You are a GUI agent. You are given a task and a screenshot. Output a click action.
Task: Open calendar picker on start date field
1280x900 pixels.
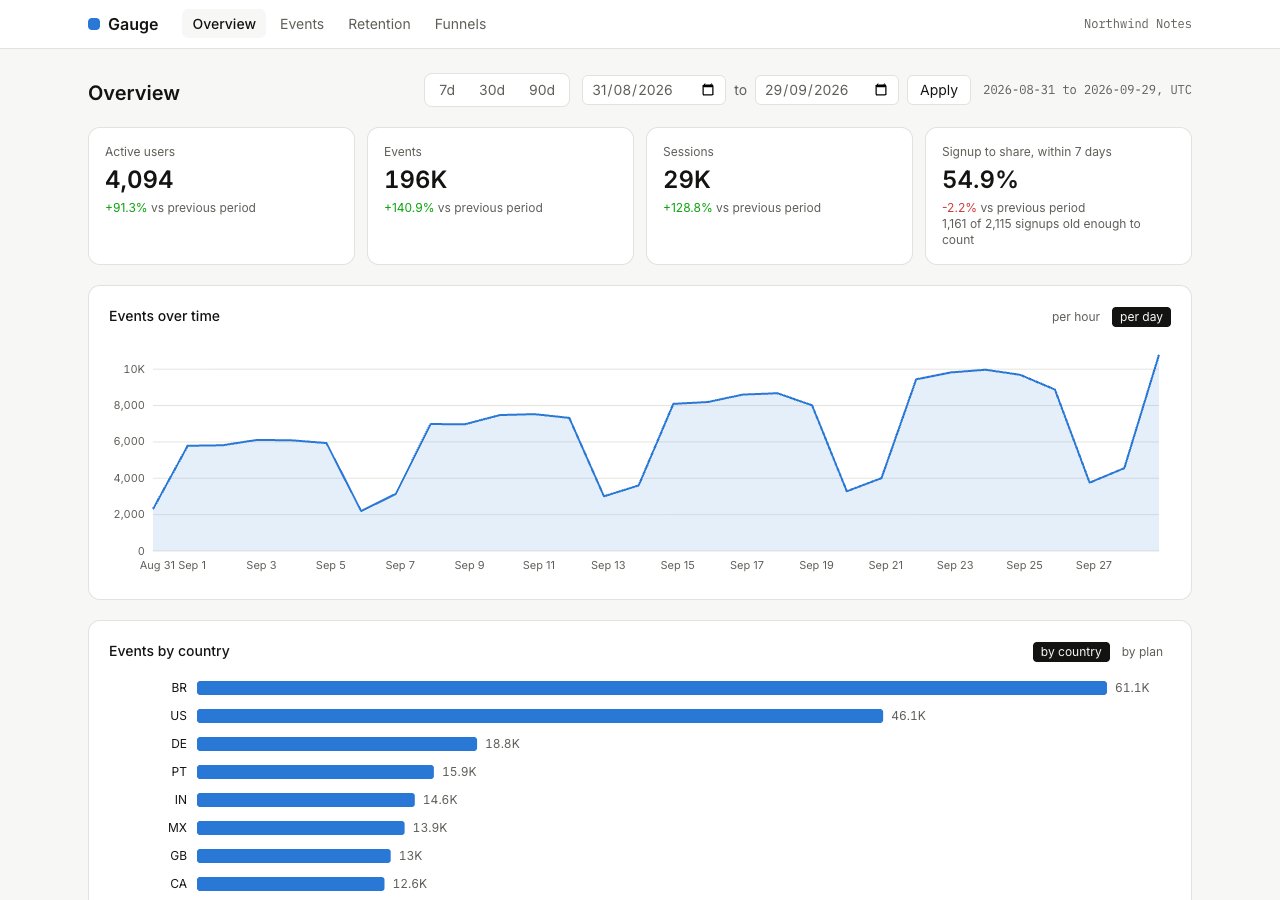click(708, 90)
